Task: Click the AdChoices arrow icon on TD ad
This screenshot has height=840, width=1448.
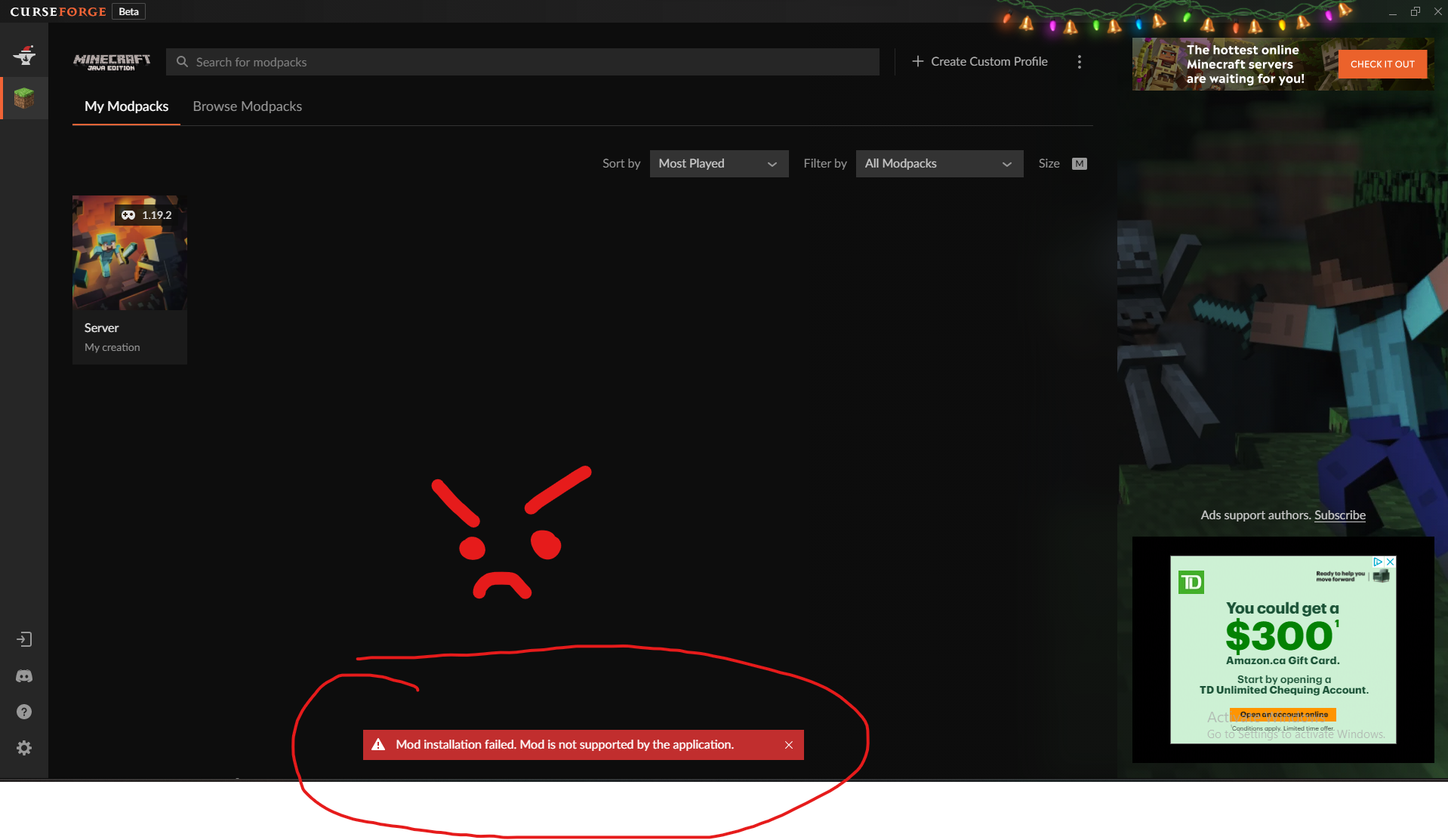Action: click(1378, 562)
